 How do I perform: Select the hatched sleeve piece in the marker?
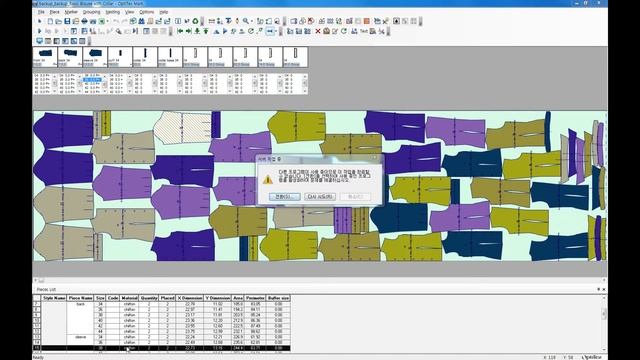(x=182, y=127)
